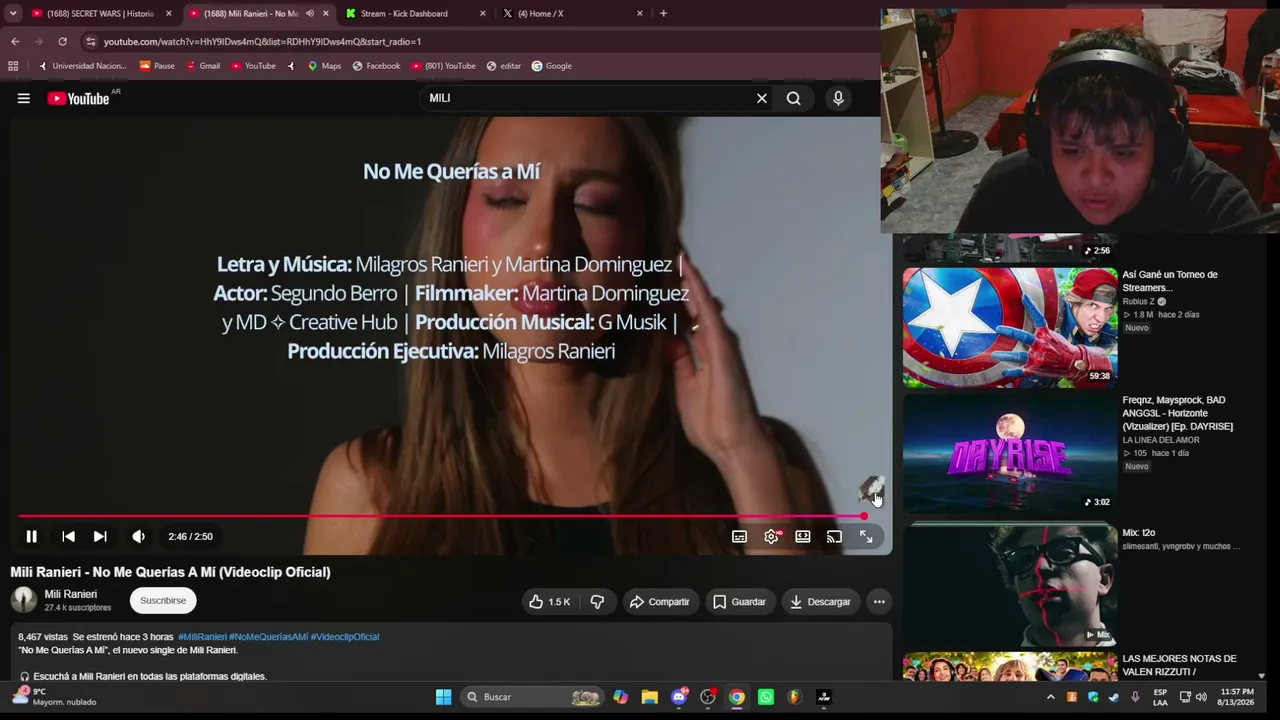
Task: Expand the tab search dropdown arrow
Action: pos(13,14)
